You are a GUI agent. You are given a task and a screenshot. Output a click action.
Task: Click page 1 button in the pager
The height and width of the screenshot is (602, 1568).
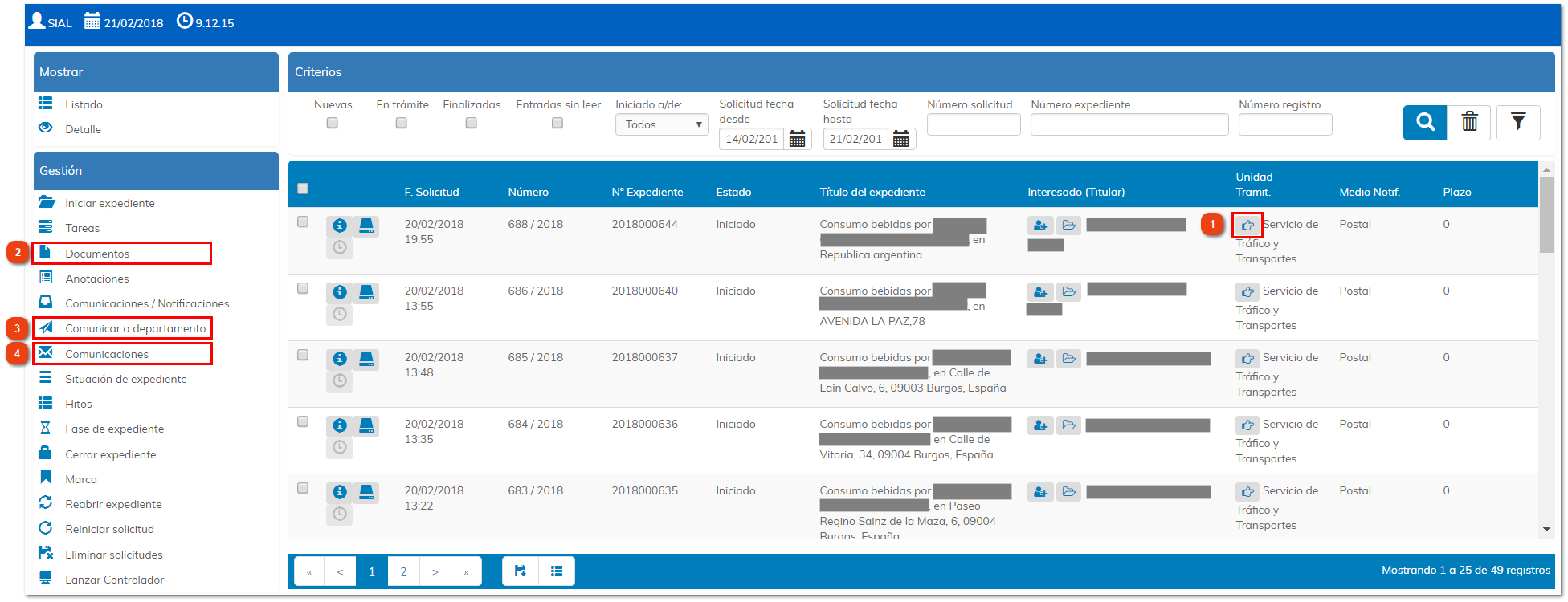(x=372, y=571)
